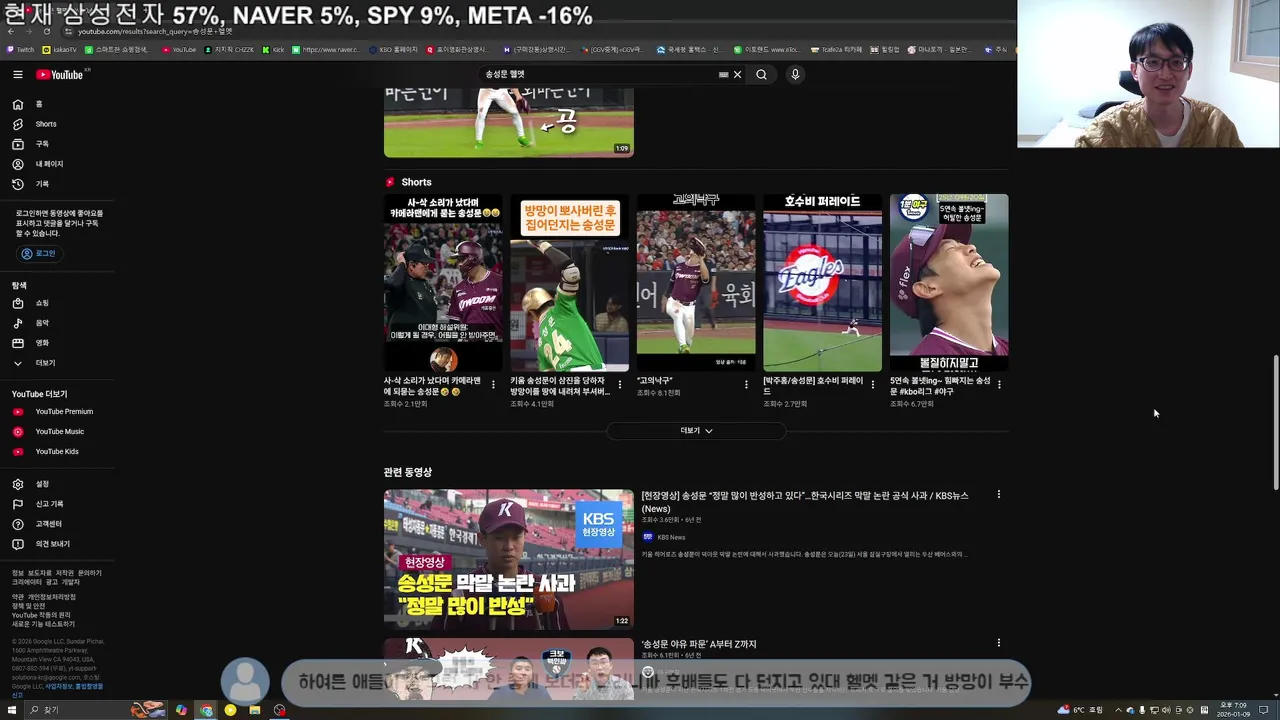Play the '방망이 뽀사버린 후' short thumbnail
The image size is (1280, 720).
[570, 283]
